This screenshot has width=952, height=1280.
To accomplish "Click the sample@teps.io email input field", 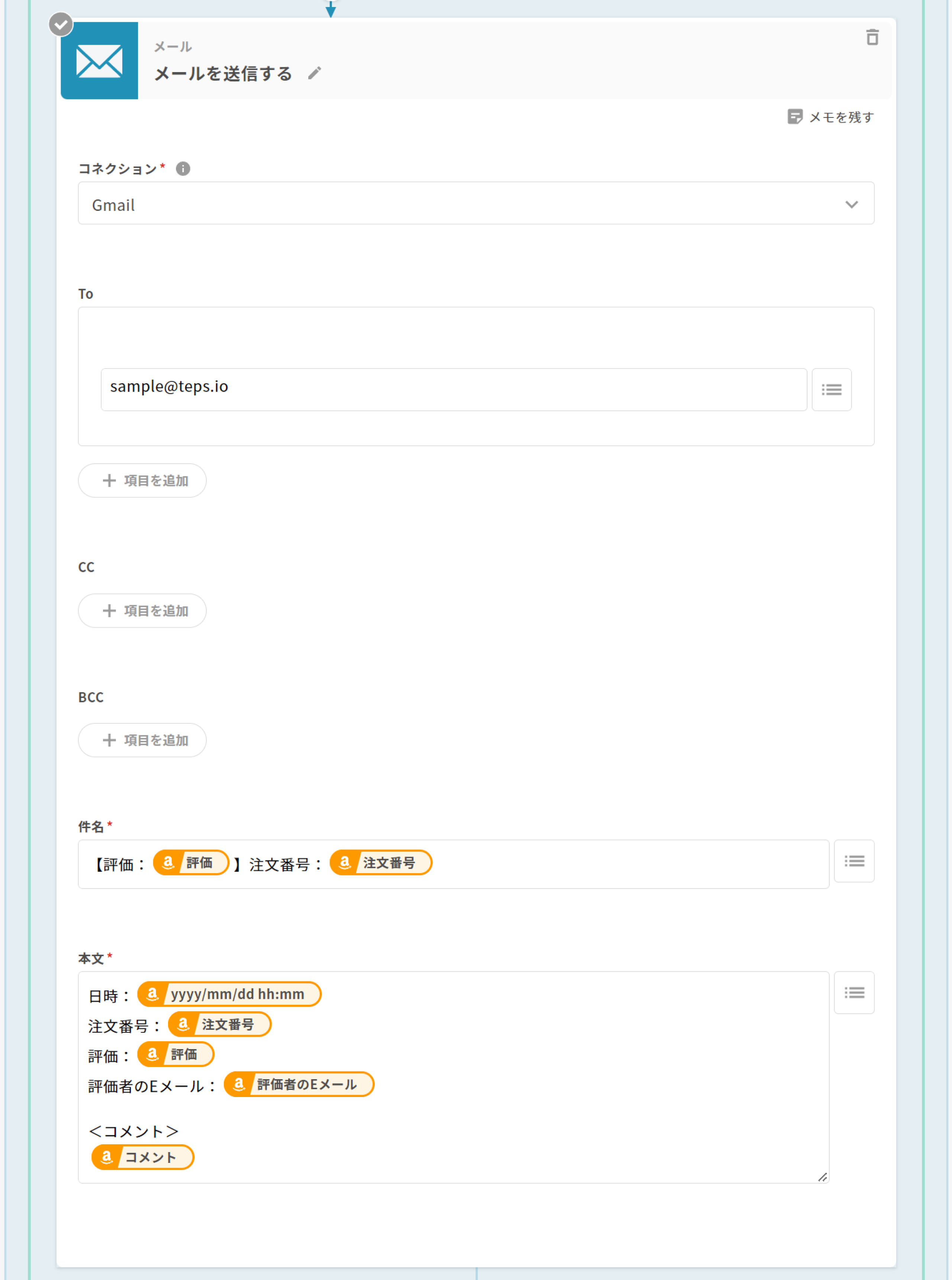I will (453, 390).
